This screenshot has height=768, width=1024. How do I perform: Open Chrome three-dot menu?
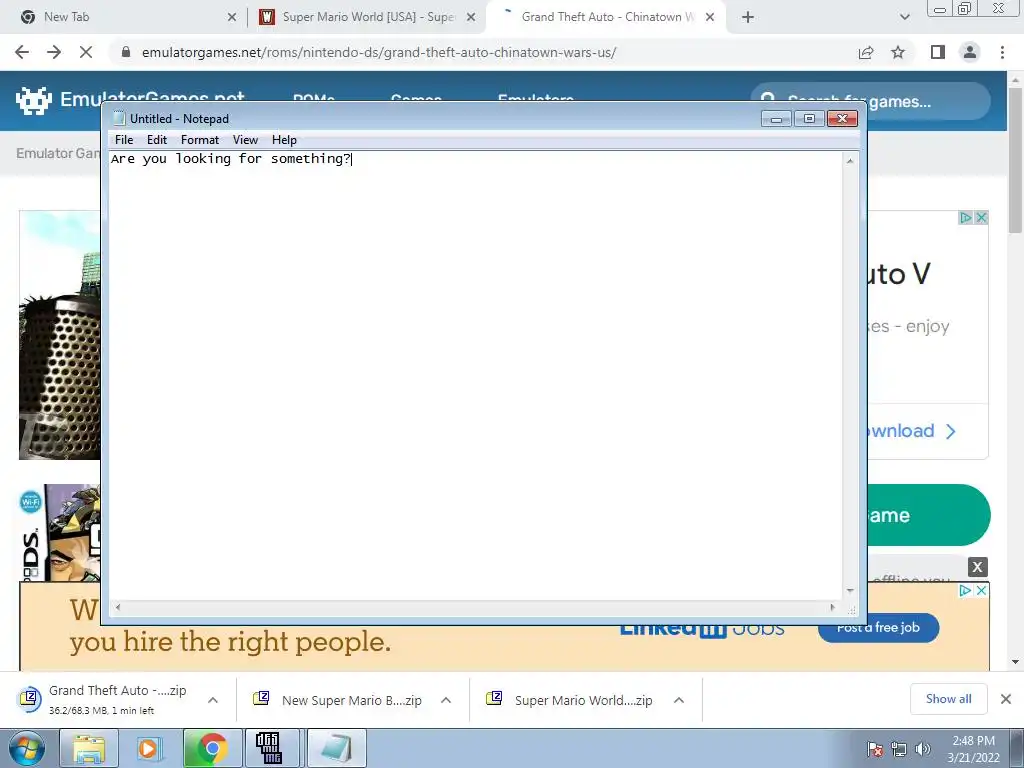pos(1002,52)
